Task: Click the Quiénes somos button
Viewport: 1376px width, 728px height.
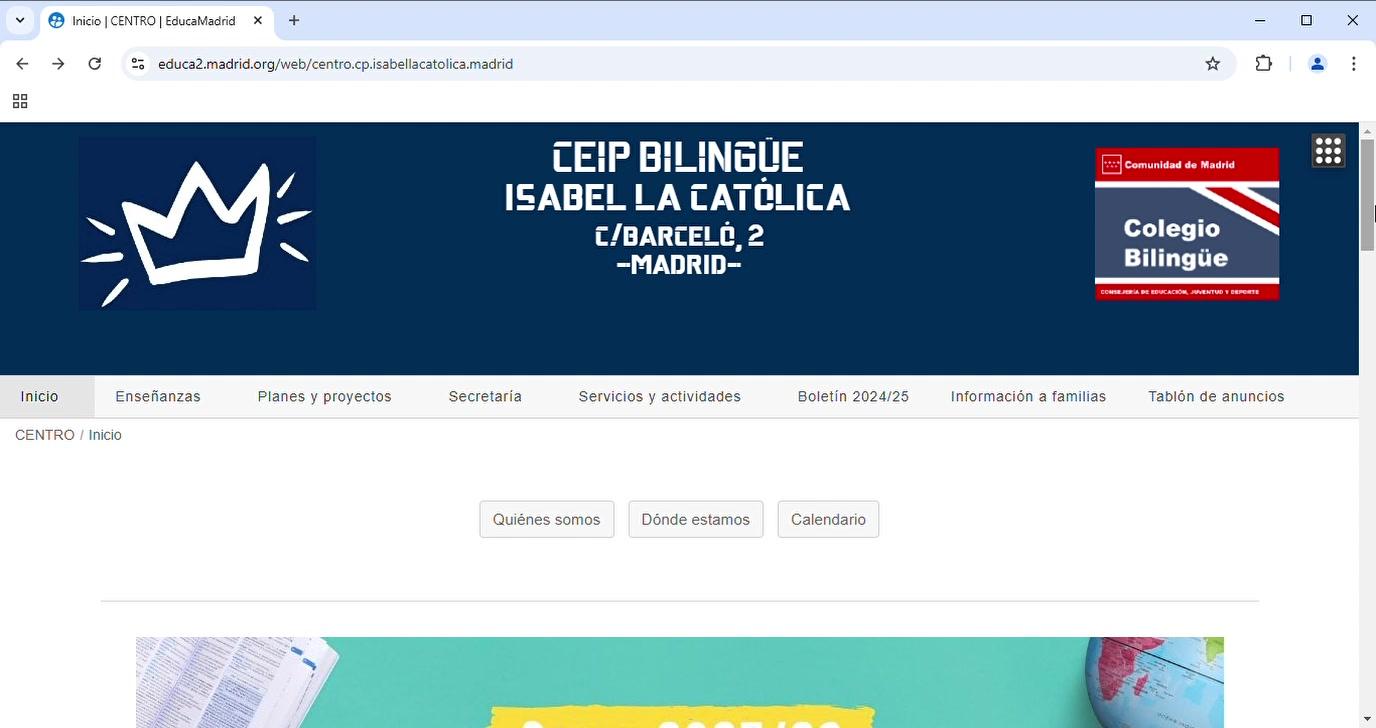Action: [547, 520]
